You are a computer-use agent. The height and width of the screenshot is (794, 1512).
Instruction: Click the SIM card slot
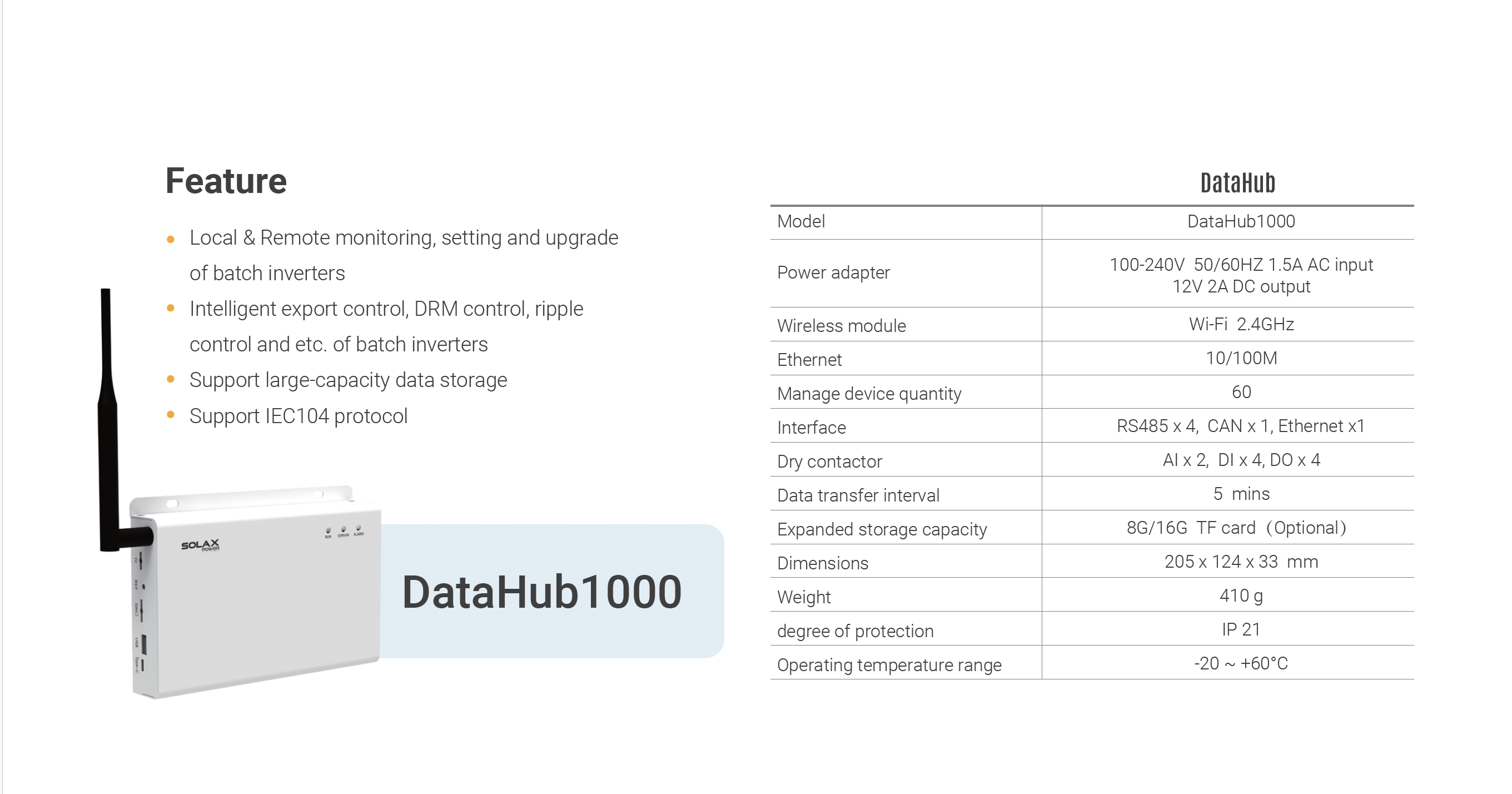point(141,611)
